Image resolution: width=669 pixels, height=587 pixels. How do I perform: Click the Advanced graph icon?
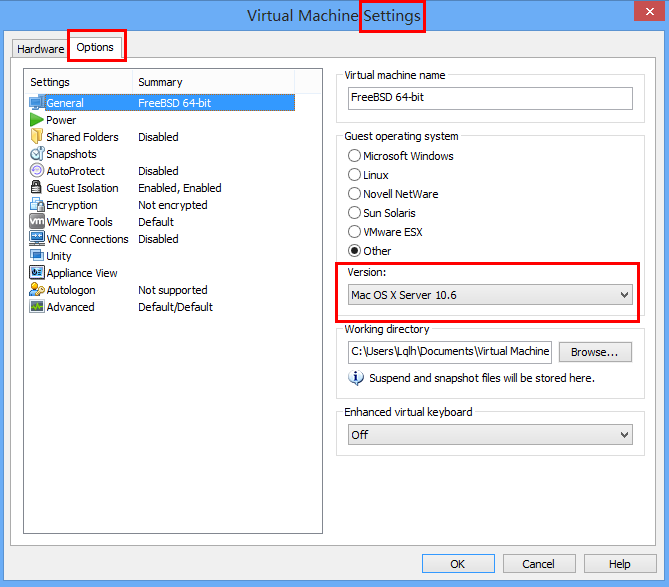click(37, 307)
